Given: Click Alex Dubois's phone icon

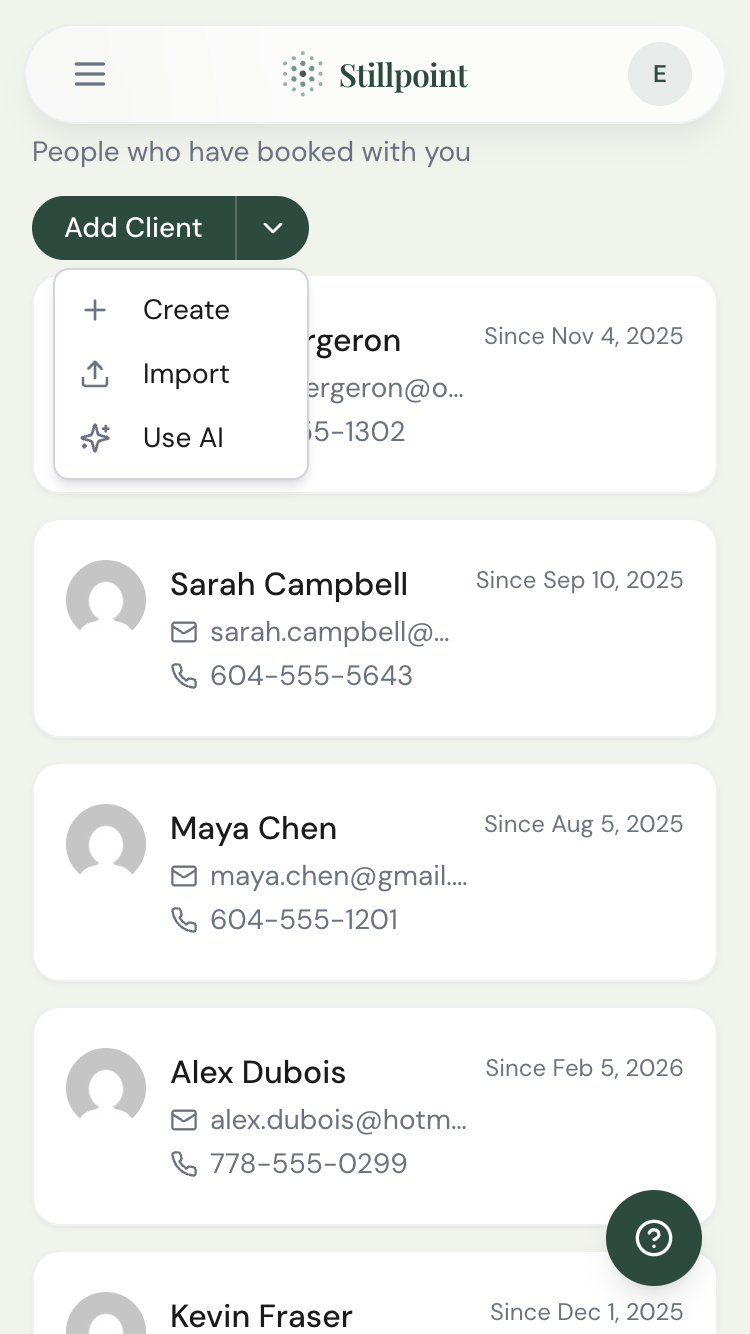Looking at the screenshot, I should click(x=184, y=1164).
